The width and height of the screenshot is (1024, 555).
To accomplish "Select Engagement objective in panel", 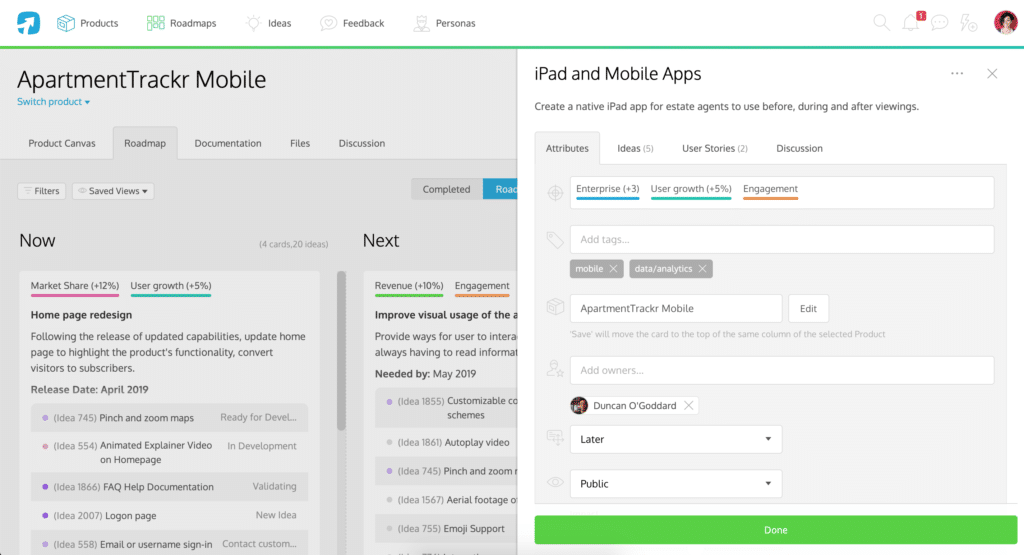I will 771,189.
